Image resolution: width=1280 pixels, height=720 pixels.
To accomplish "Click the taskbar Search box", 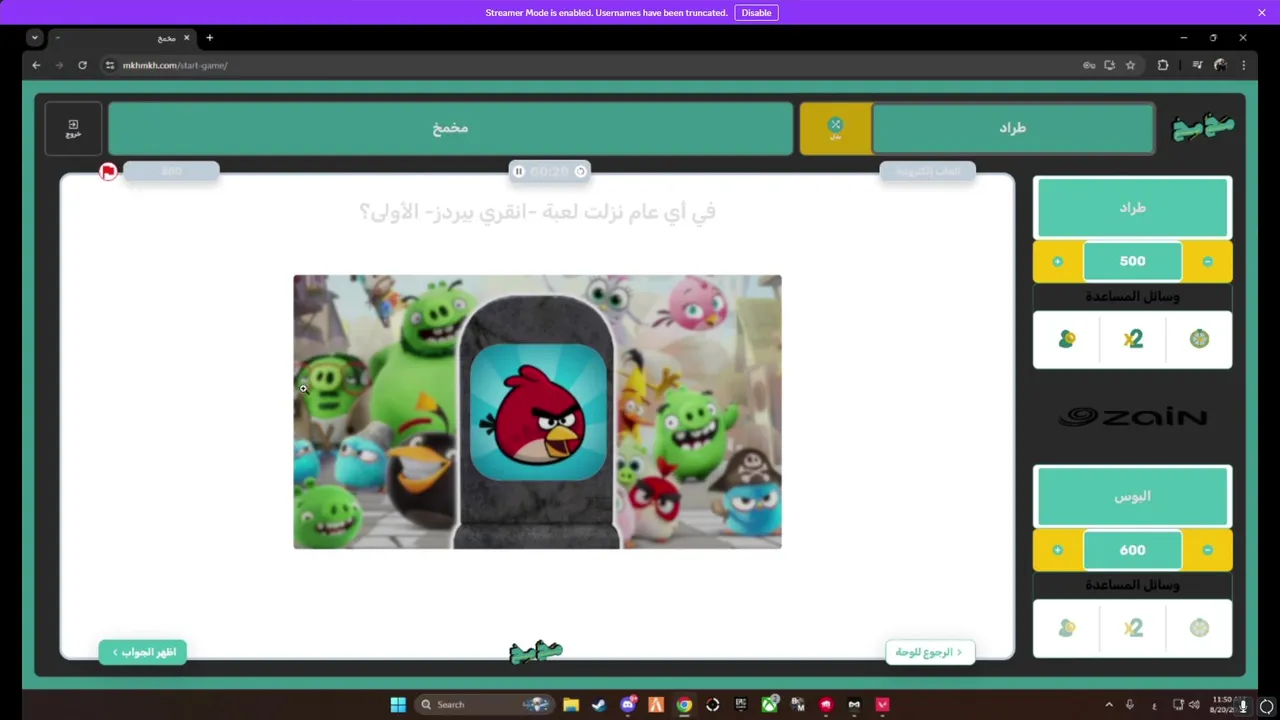I will pos(485,704).
